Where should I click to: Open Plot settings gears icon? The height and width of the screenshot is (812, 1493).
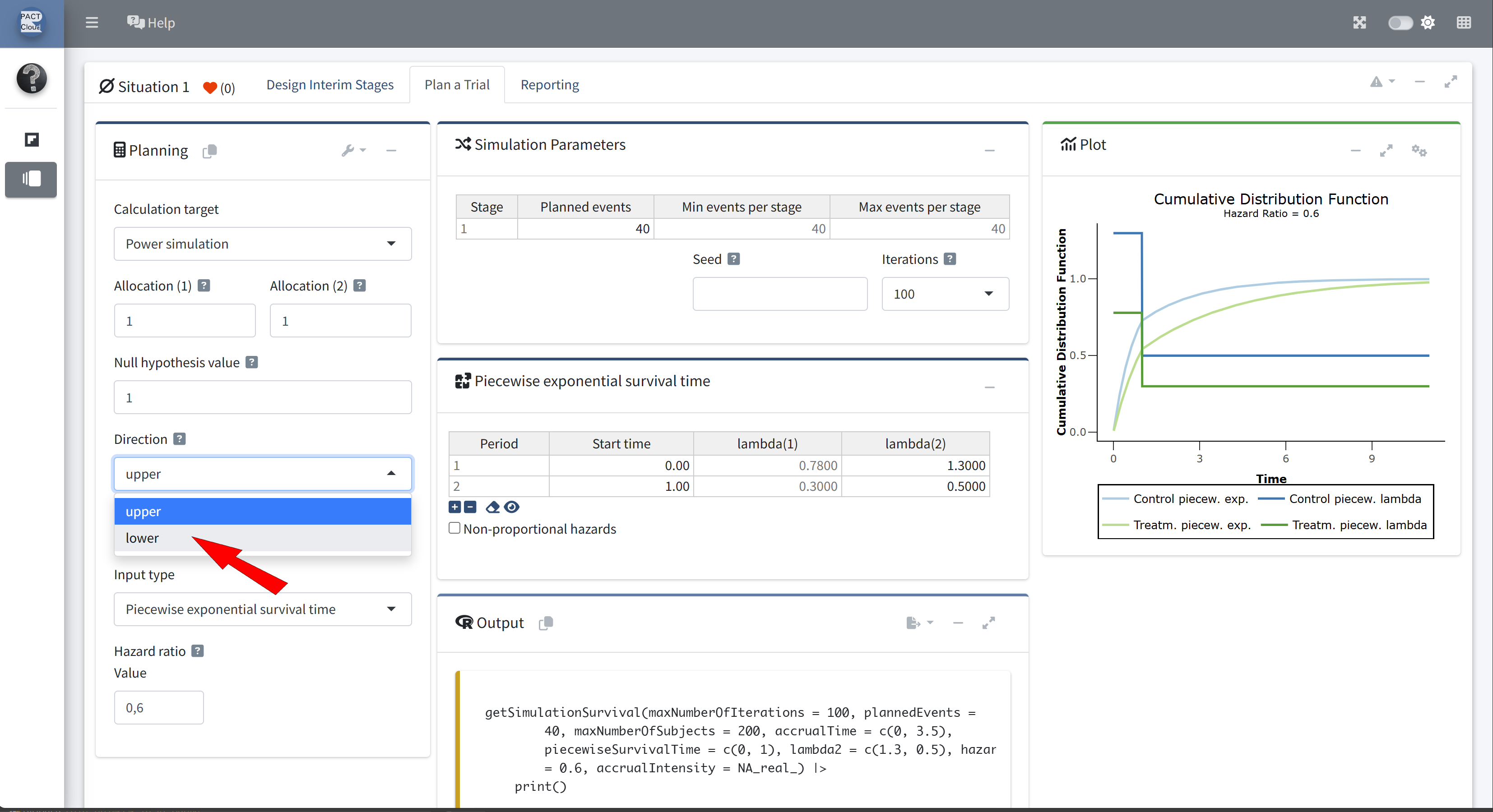click(x=1419, y=151)
